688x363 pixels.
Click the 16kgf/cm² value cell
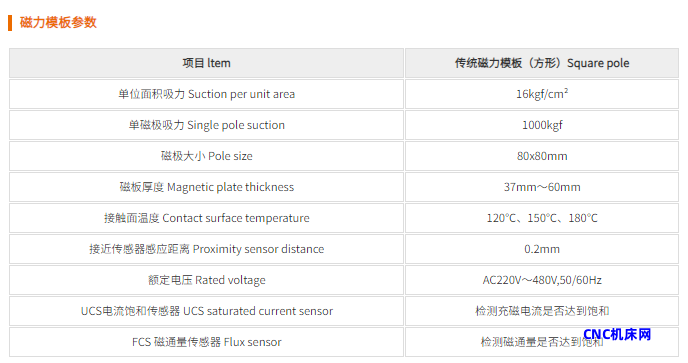542,94
